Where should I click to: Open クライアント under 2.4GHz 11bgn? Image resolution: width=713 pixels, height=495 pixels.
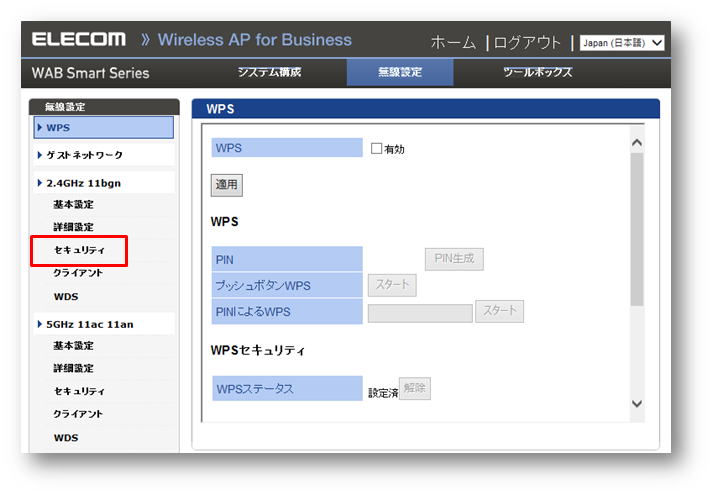[x=78, y=273]
